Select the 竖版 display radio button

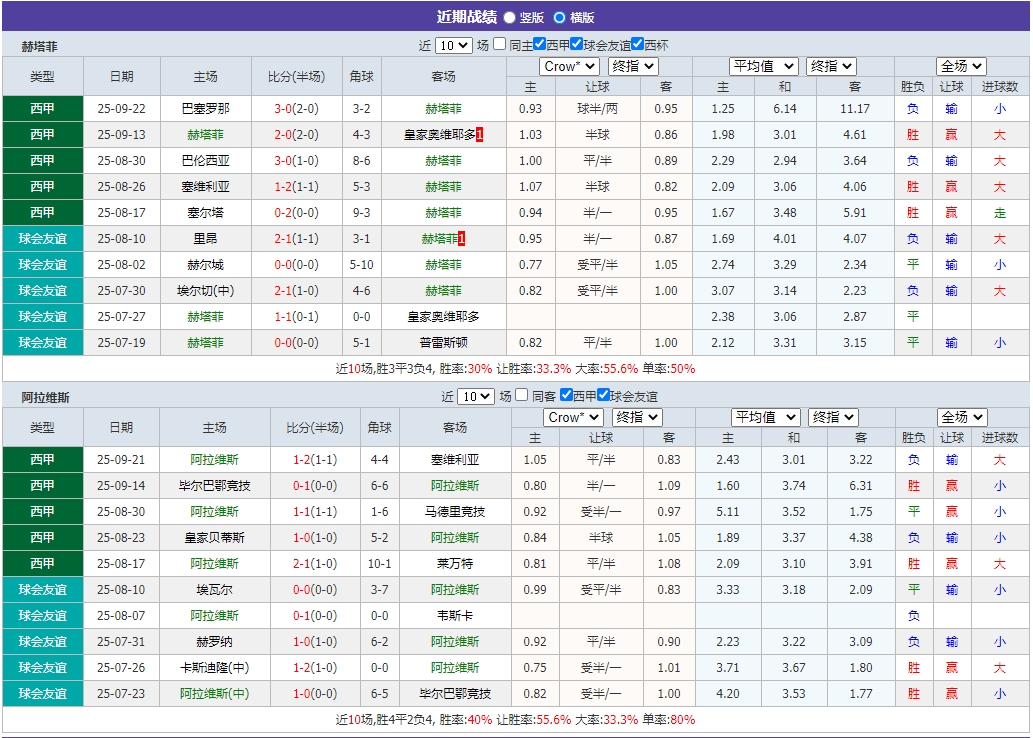[509, 16]
